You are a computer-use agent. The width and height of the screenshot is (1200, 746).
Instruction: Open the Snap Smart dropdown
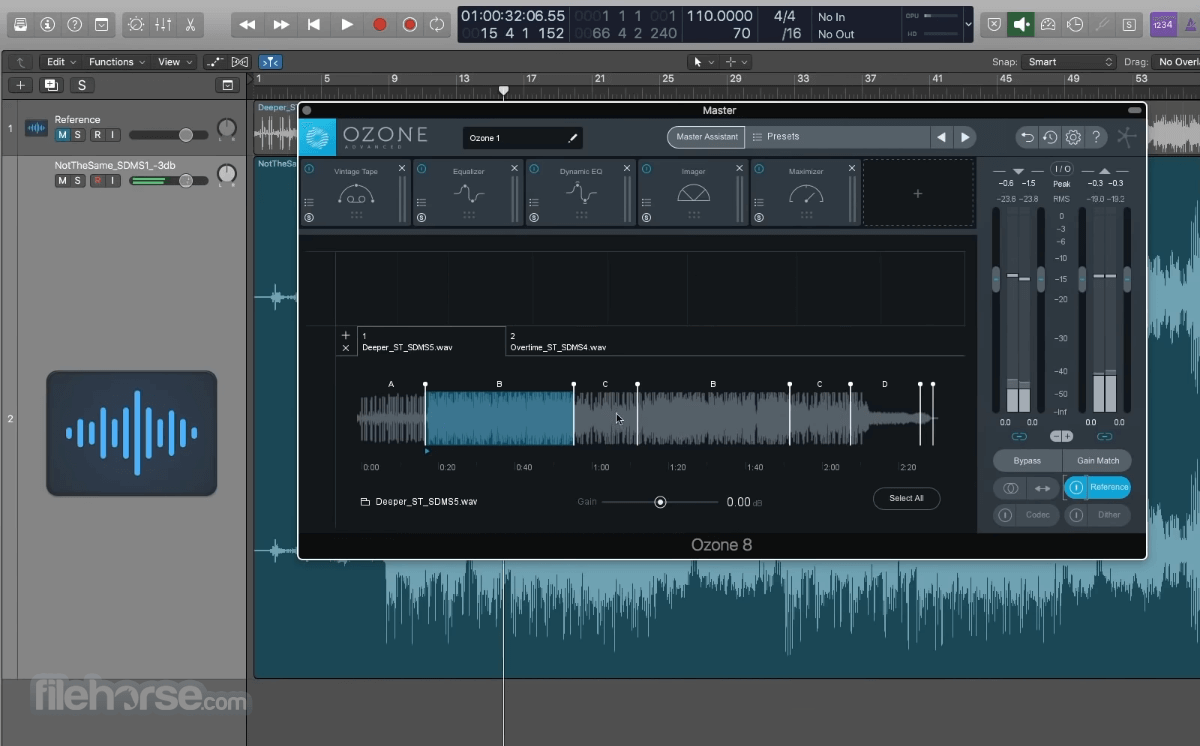pos(1068,62)
